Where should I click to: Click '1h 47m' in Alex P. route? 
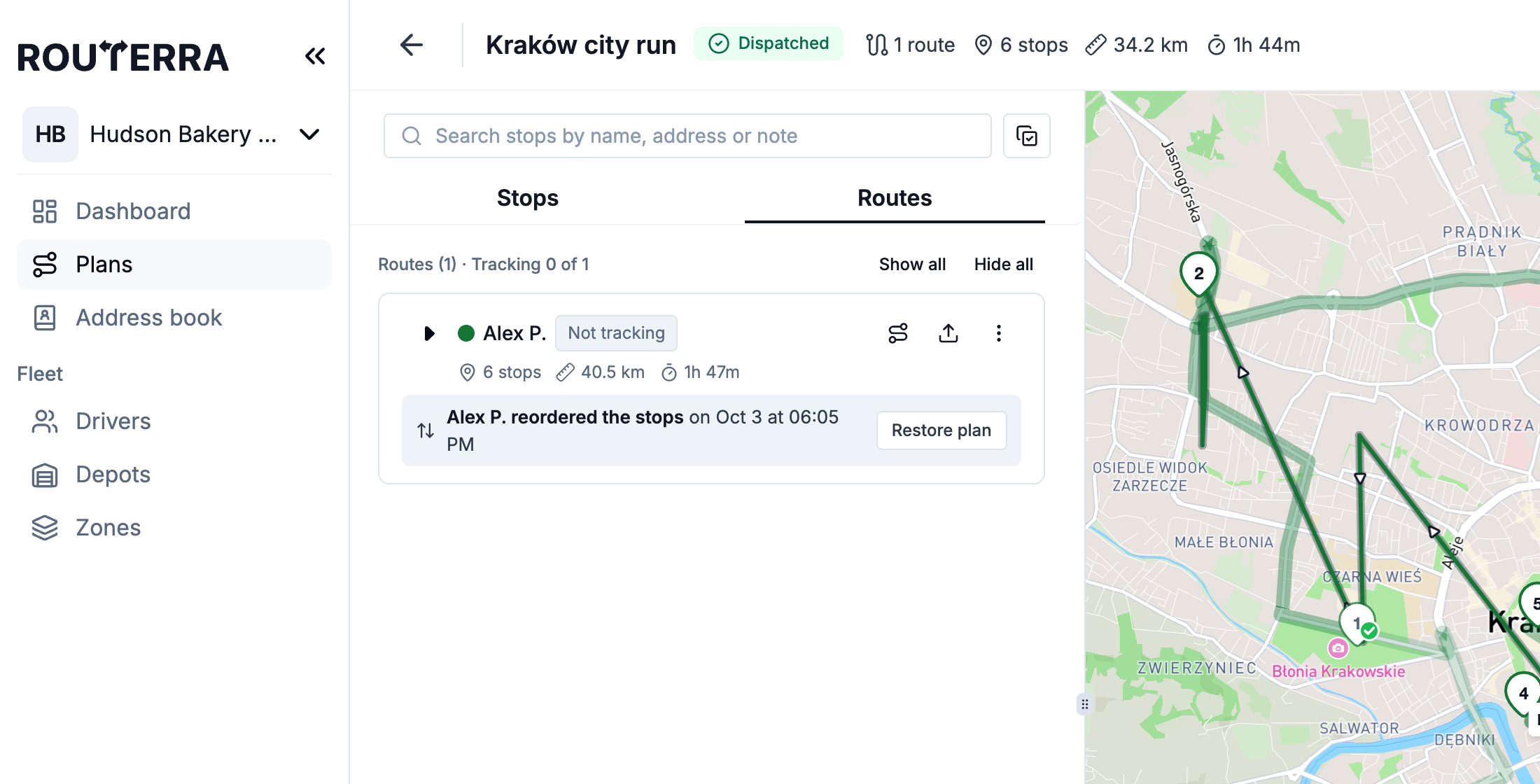click(701, 372)
